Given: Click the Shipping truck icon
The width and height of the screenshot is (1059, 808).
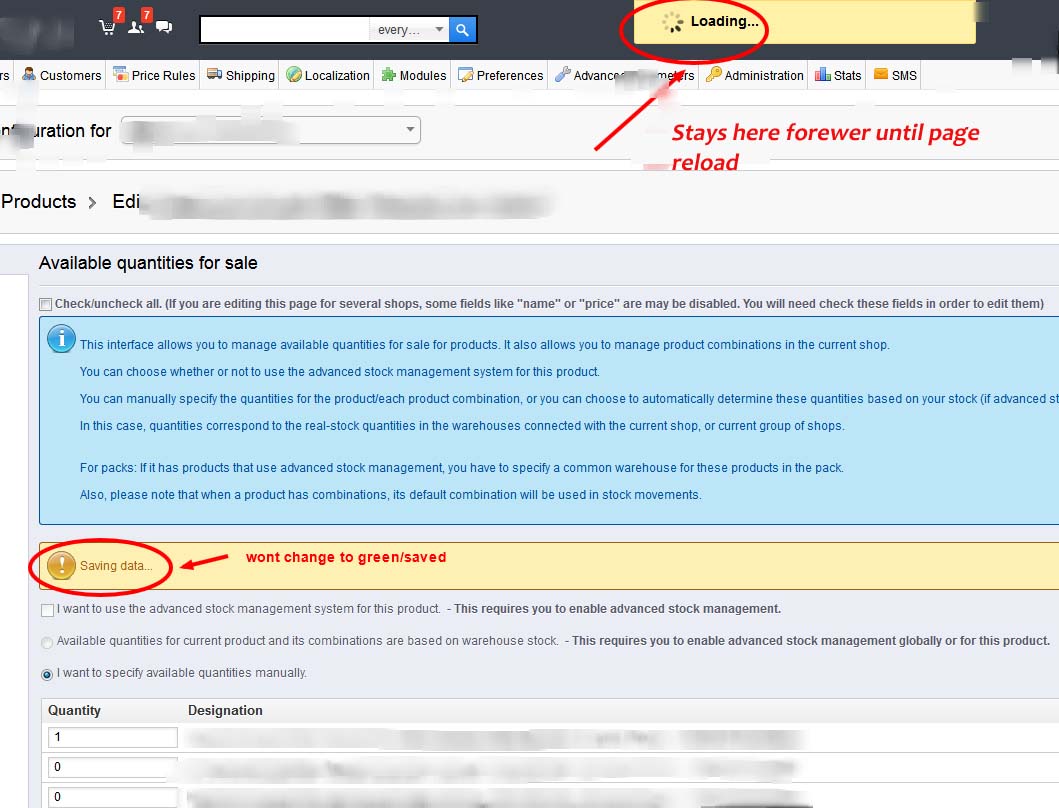Looking at the screenshot, I should (x=215, y=74).
